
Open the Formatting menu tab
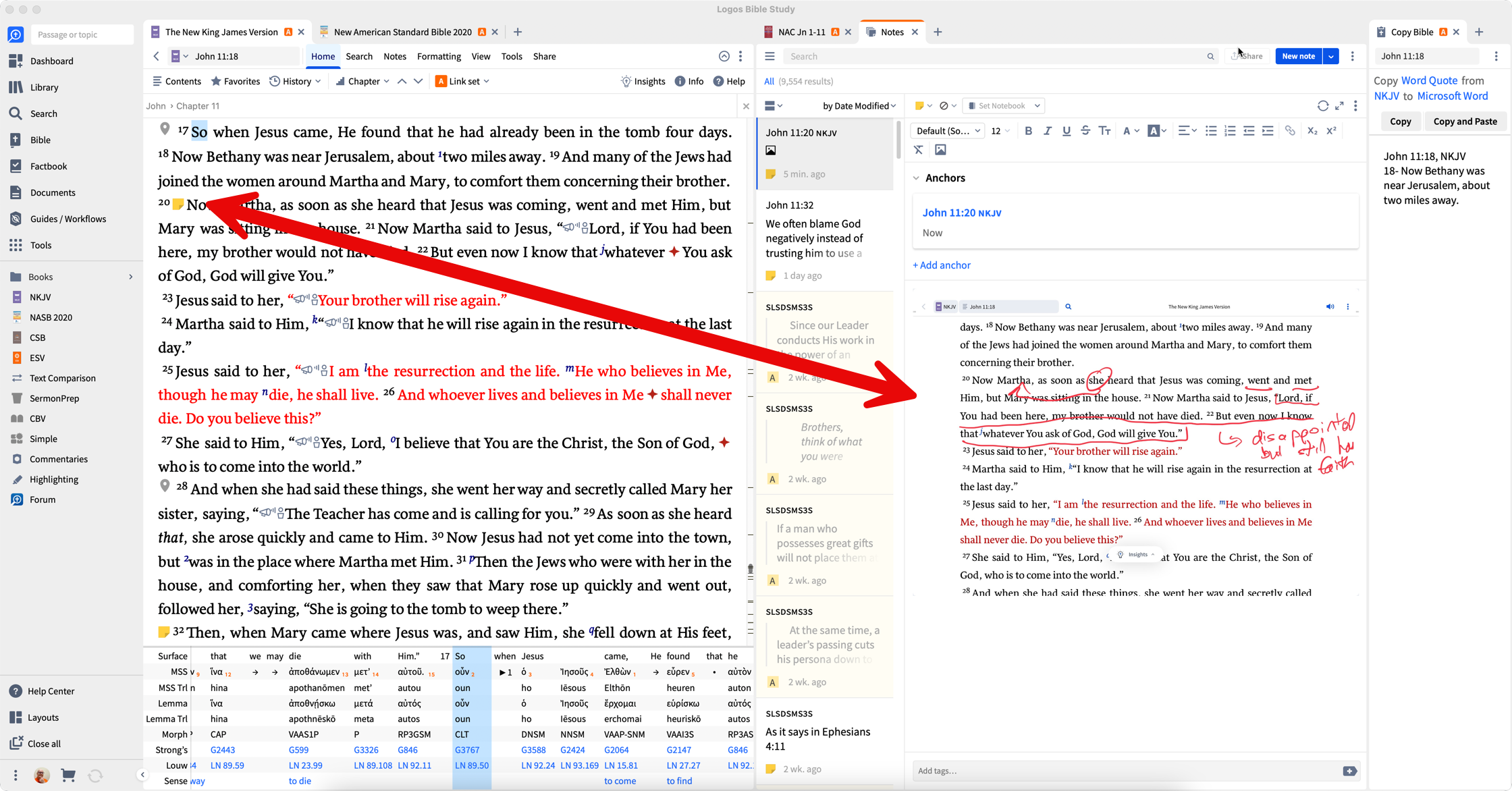click(439, 57)
